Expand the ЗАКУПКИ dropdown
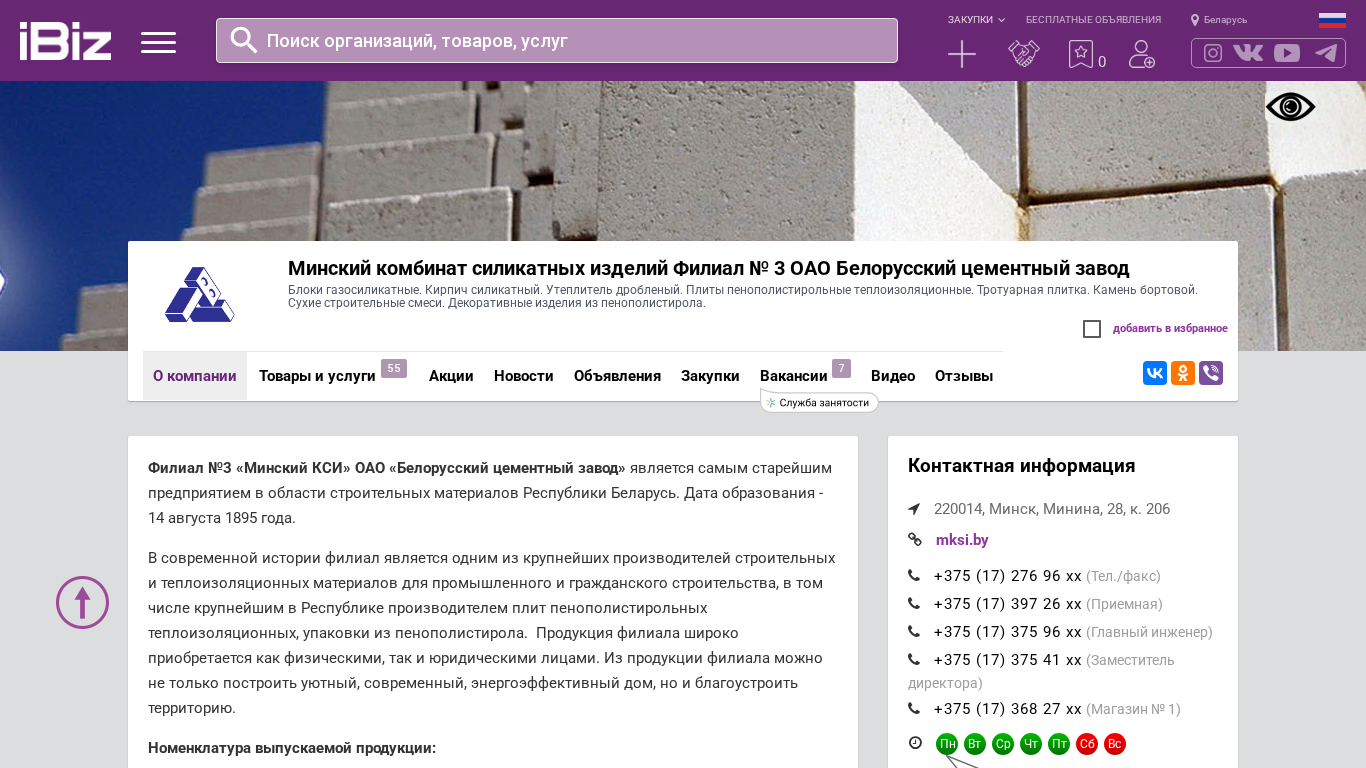The height and width of the screenshot is (768, 1366). [976, 20]
